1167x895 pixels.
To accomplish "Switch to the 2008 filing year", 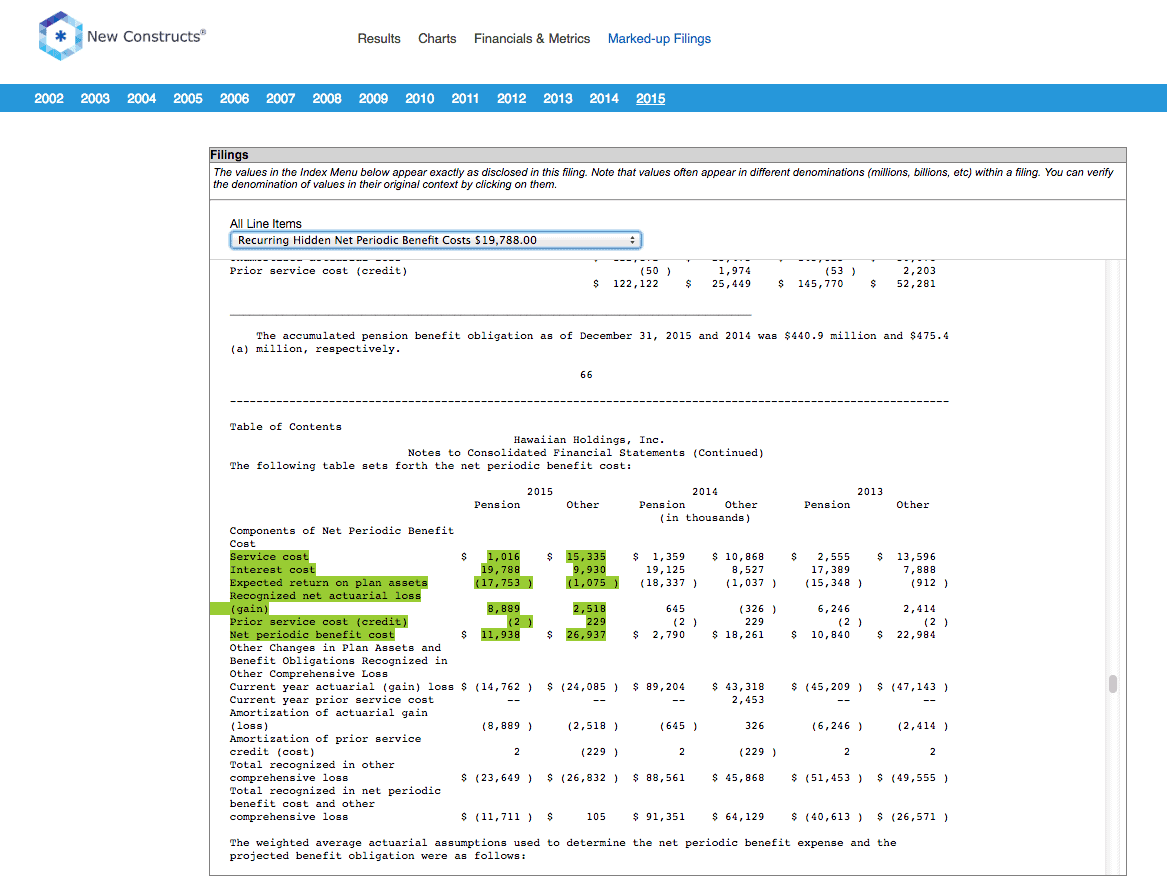I will 327,98.
